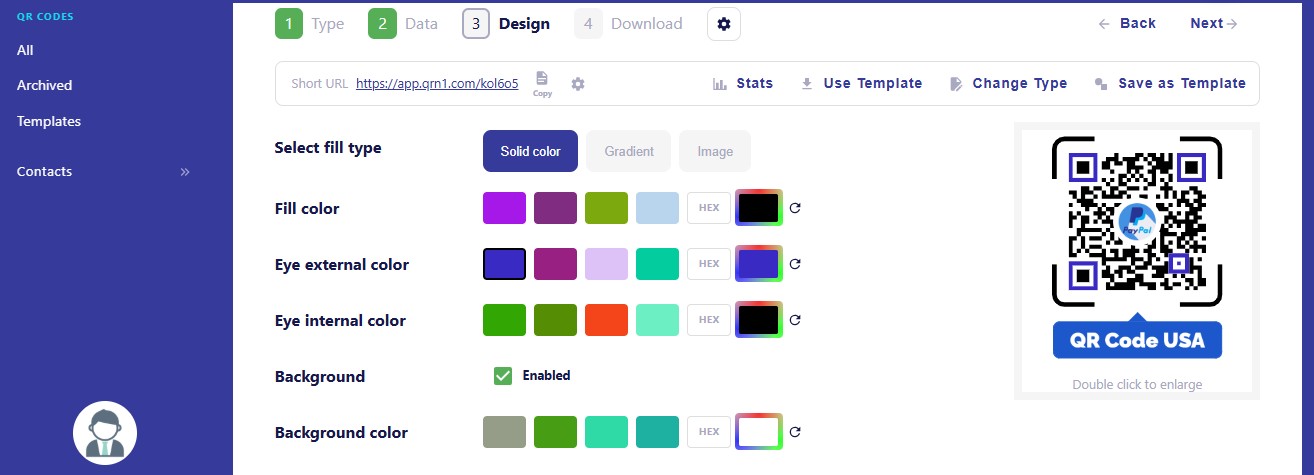Pick bright purple Fill color swatch
The width and height of the screenshot is (1314, 475).
[x=504, y=208]
